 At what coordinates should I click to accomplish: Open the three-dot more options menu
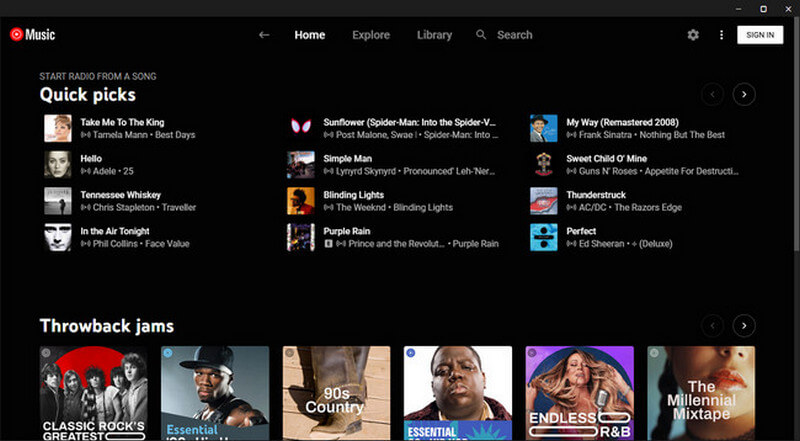(721, 35)
